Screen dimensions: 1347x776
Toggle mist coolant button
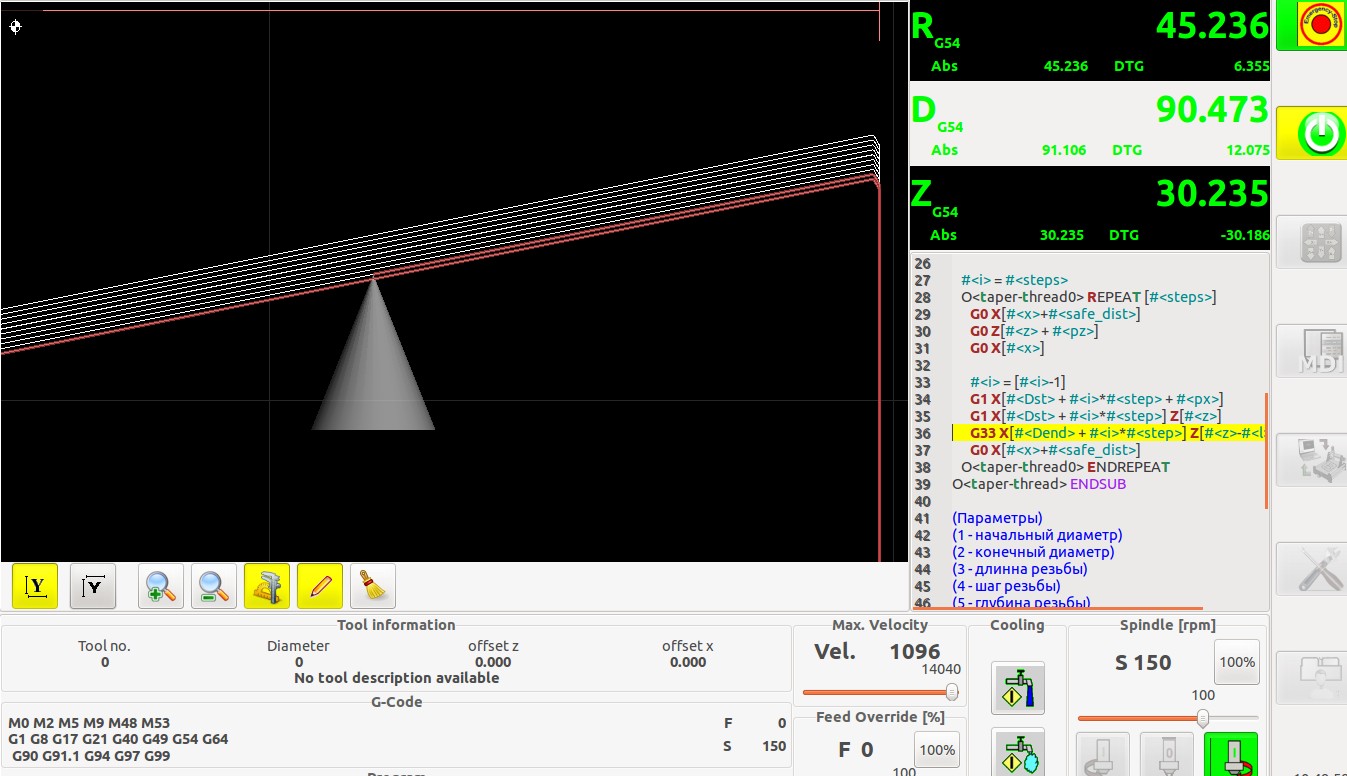1018,752
